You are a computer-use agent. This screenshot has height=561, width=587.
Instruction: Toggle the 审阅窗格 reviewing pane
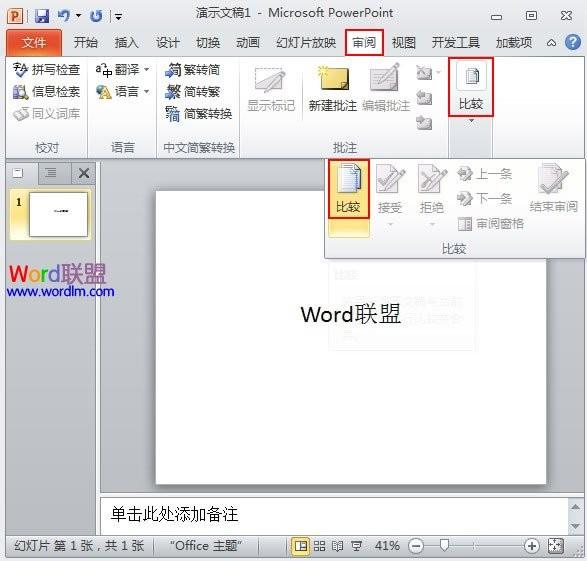490,224
